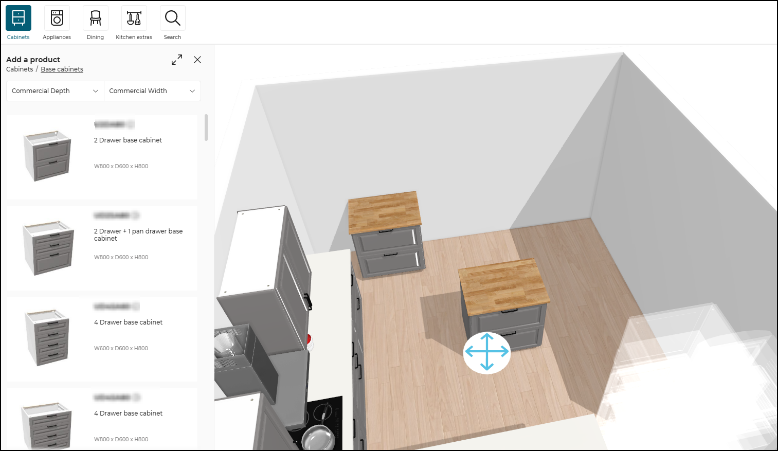Open the Kitchen extras category

[x=133, y=18]
